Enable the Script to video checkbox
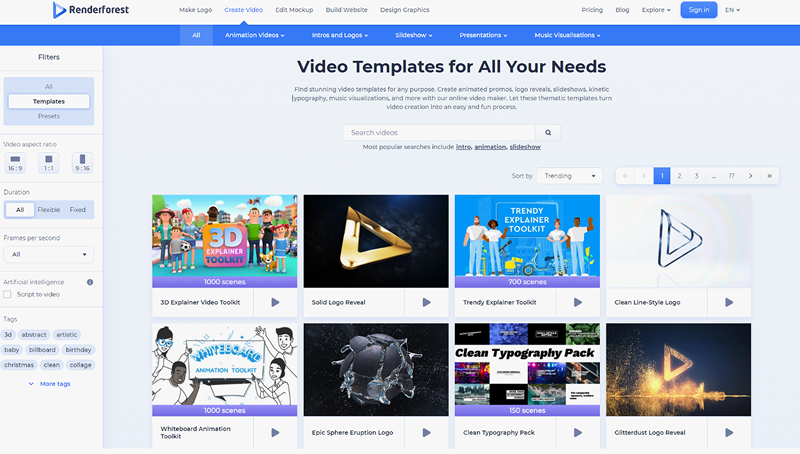 (x=8, y=294)
